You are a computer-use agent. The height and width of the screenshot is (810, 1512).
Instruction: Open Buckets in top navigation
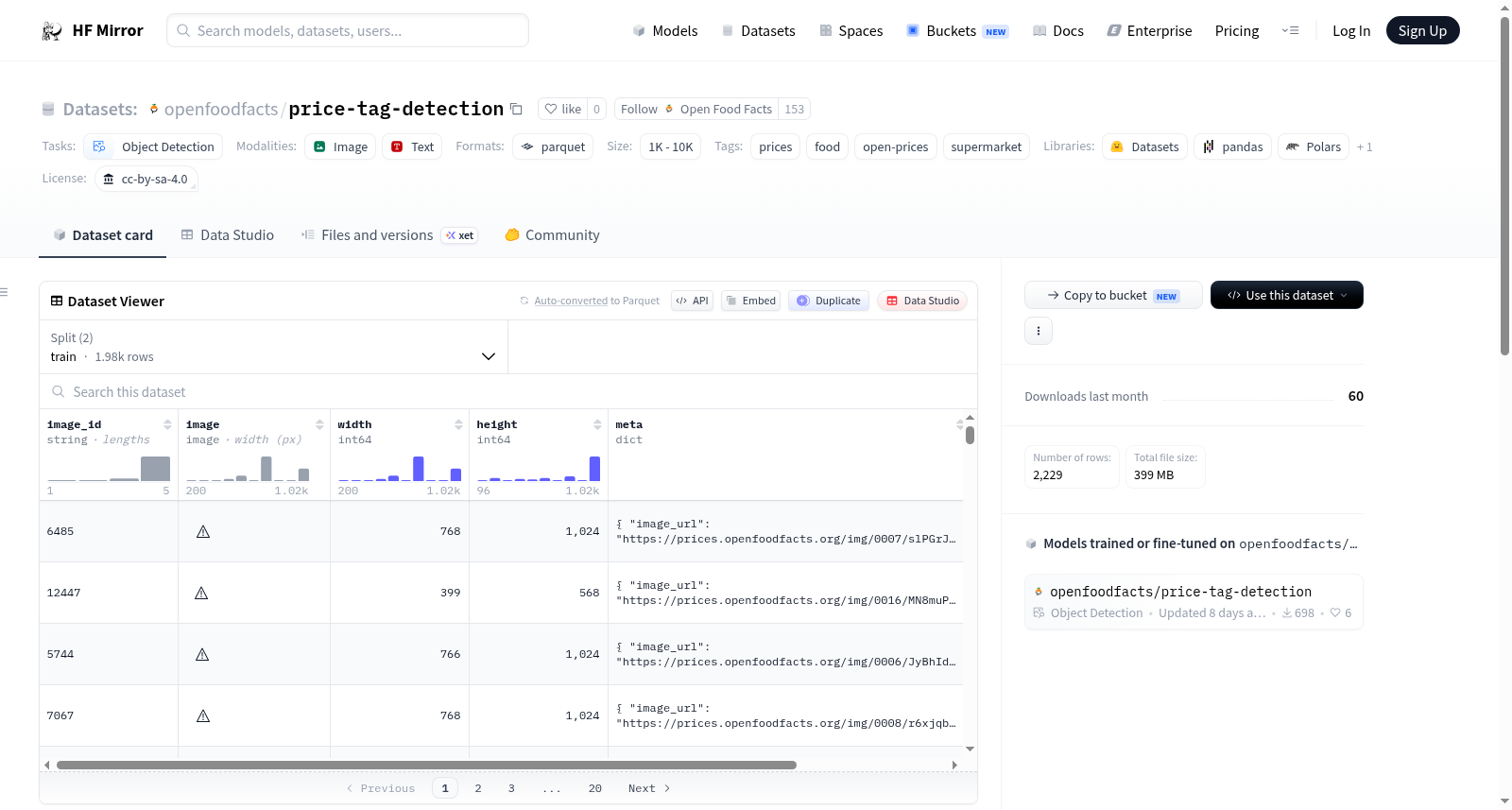(x=957, y=30)
